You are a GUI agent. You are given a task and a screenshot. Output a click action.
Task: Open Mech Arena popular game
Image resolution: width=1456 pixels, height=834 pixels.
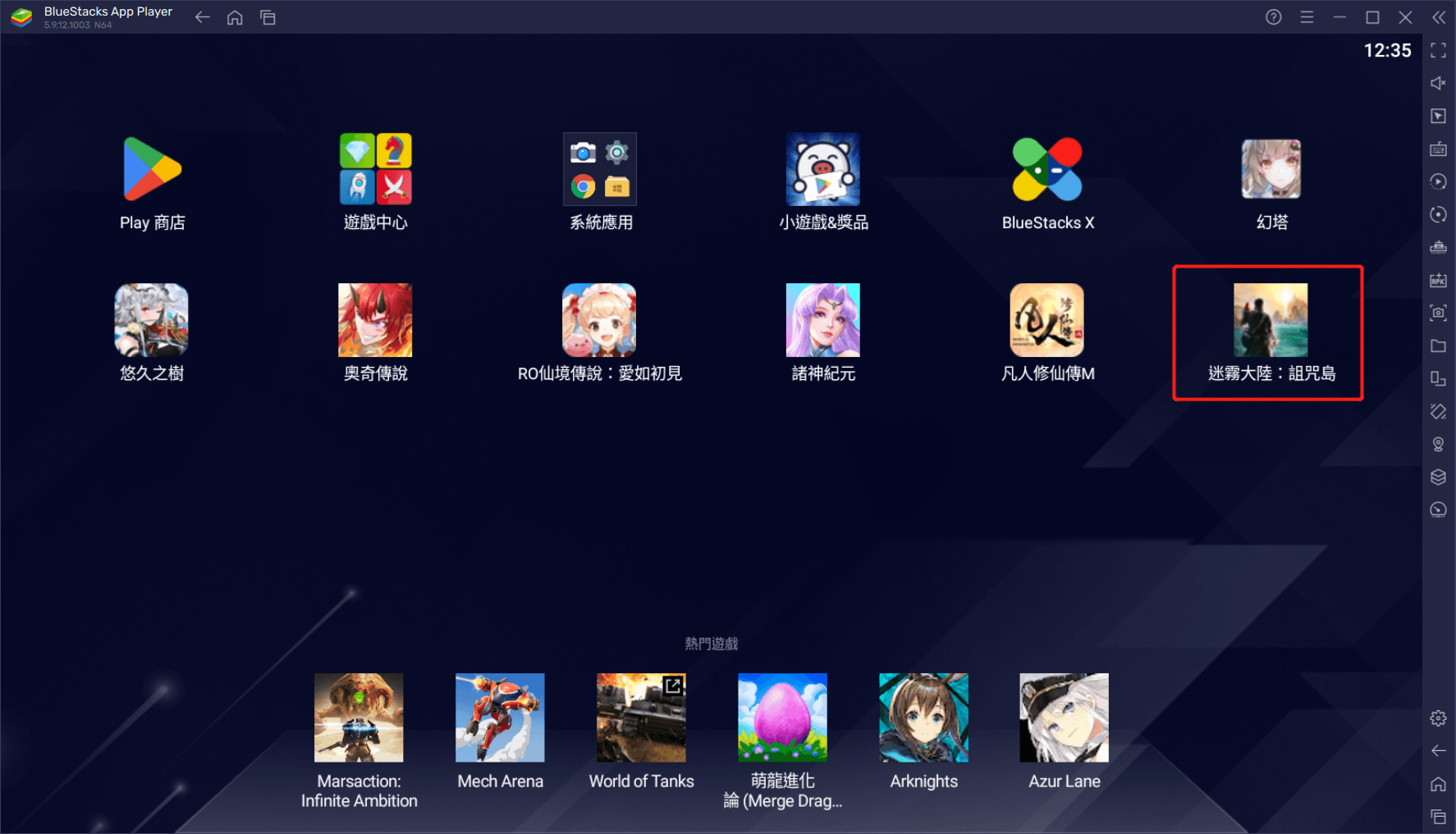coord(500,717)
